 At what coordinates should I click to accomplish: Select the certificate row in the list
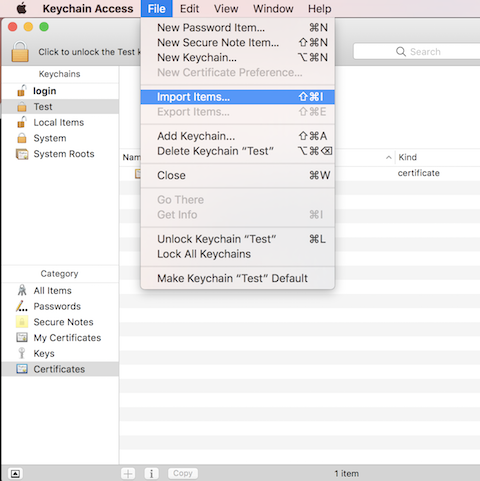pyautogui.click(x=300, y=173)
